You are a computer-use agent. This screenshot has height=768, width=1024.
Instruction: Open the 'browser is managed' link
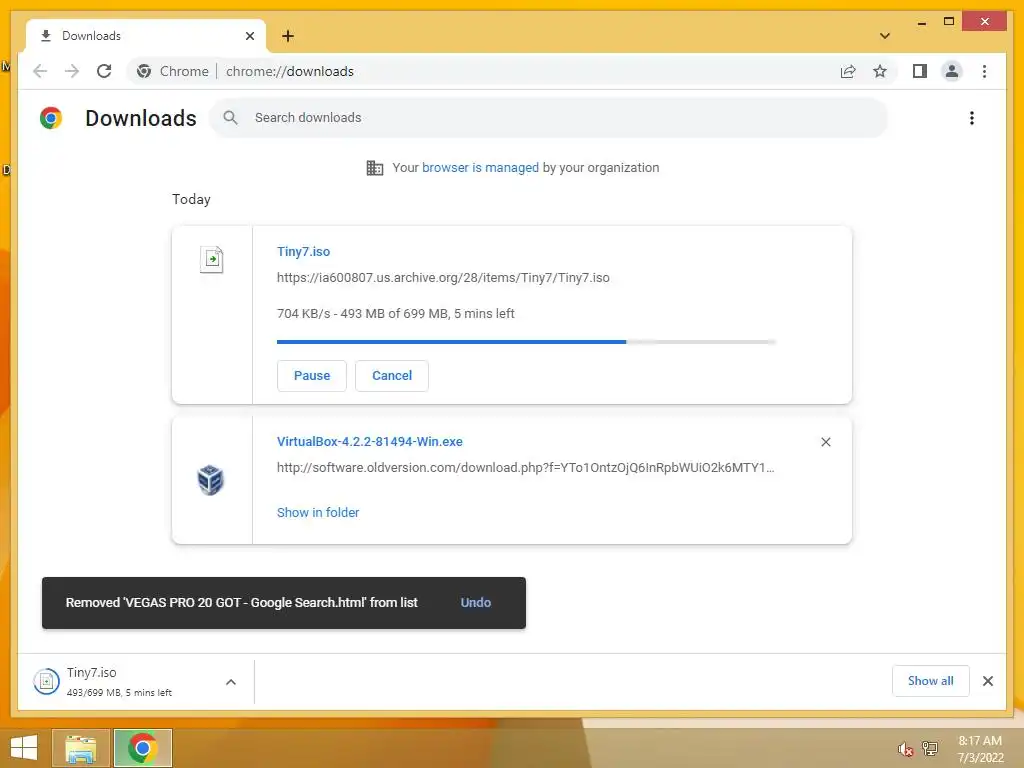click(x=480, y=168)
